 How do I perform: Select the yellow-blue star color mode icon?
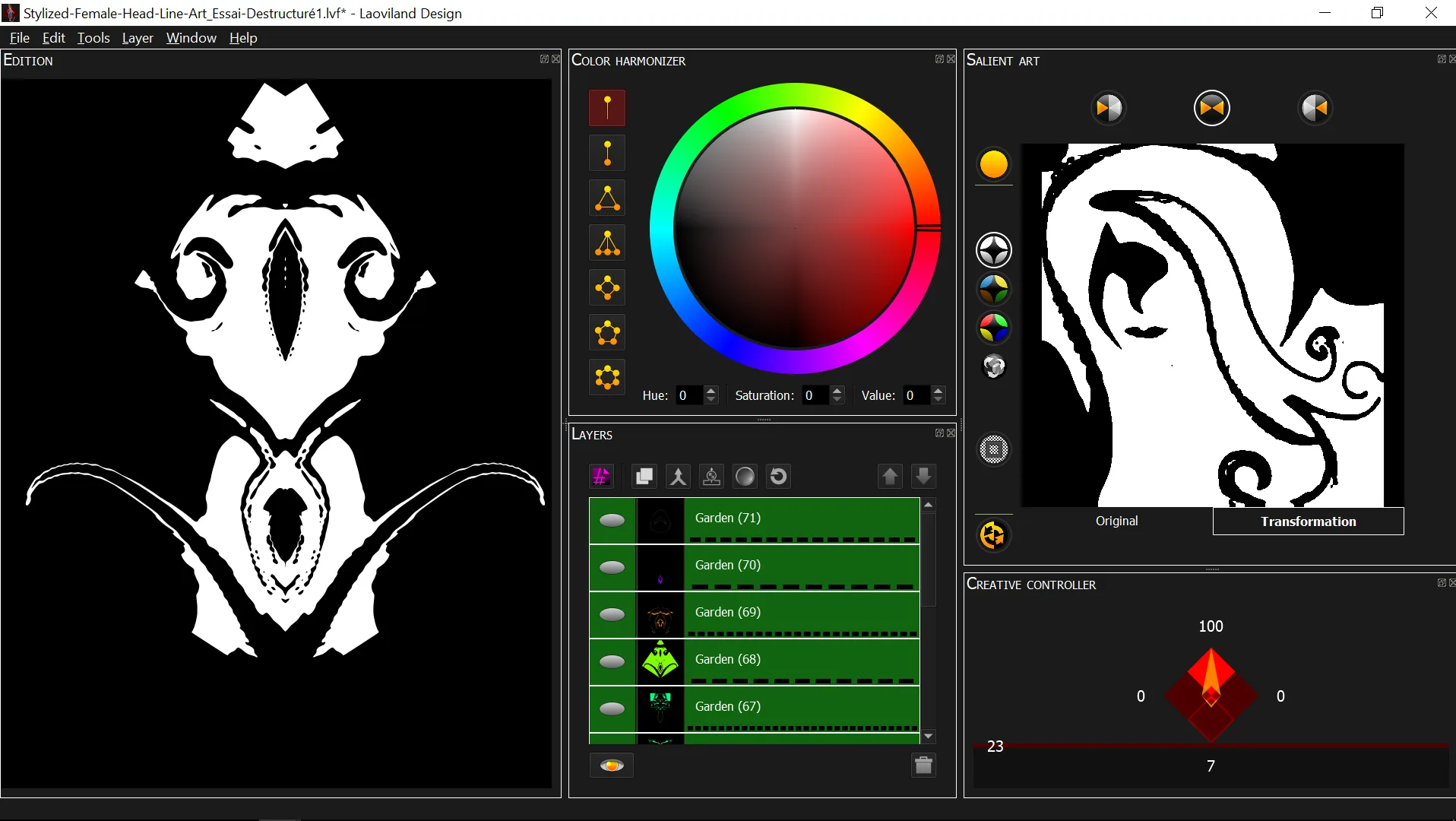click(x=994, y=289)
